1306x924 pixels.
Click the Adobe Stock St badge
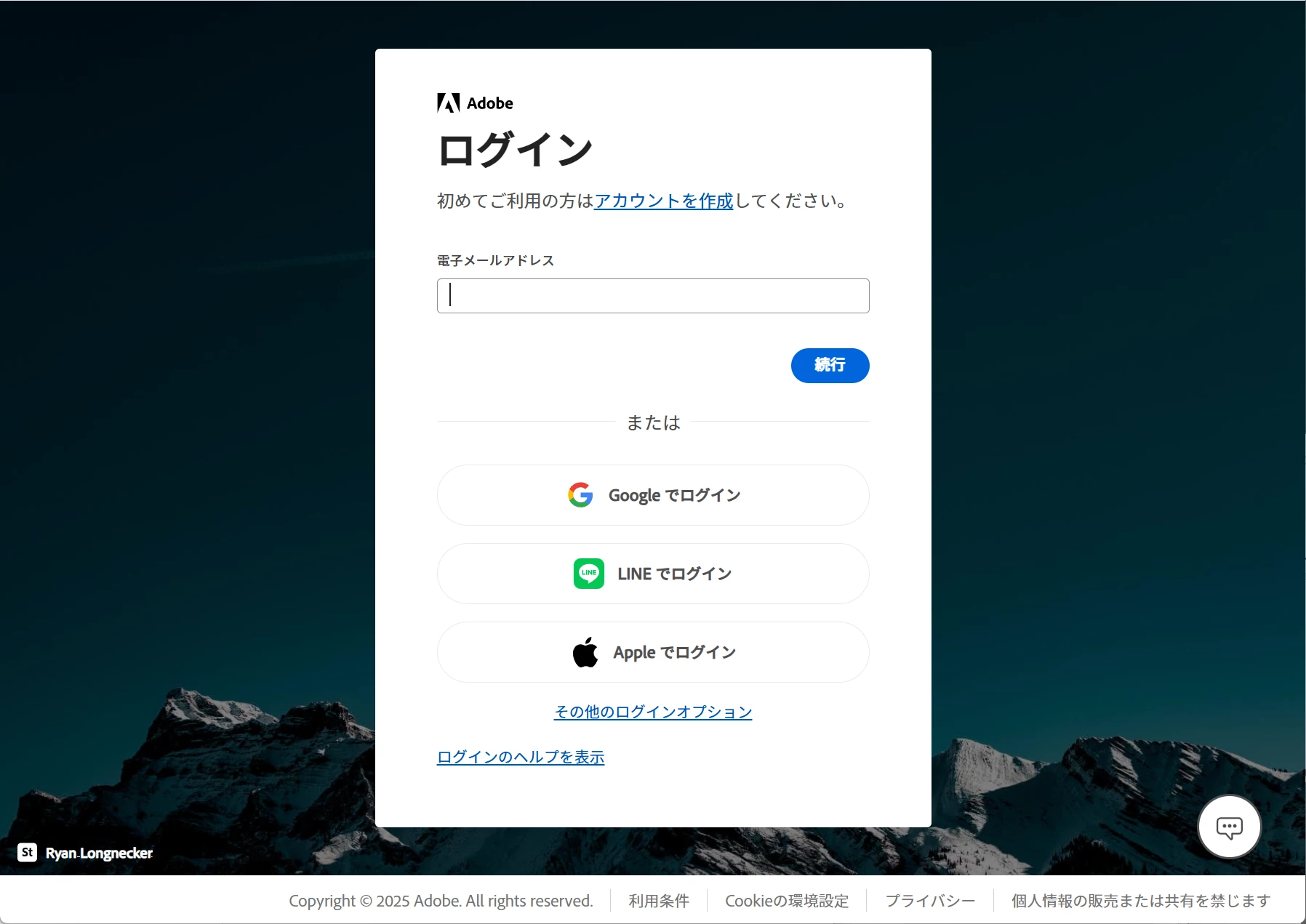(28, 852)
